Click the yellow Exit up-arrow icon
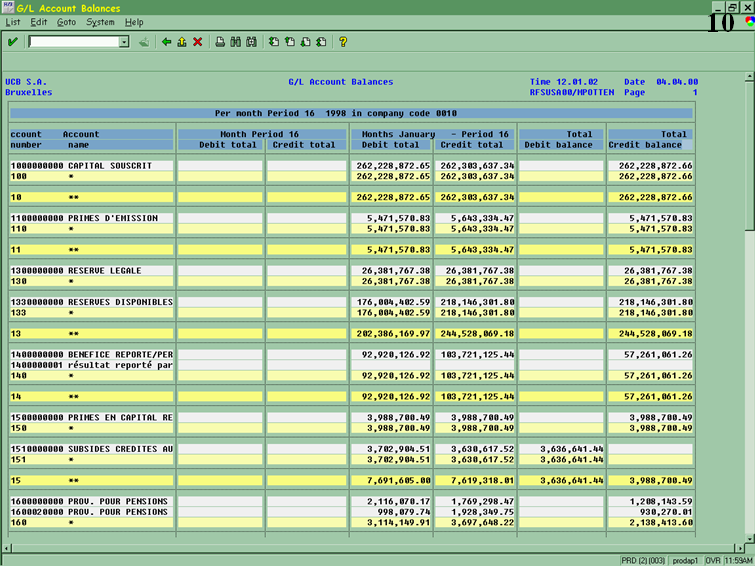Image resolution: width=756 pixels, height=567 pixels. 181,42
